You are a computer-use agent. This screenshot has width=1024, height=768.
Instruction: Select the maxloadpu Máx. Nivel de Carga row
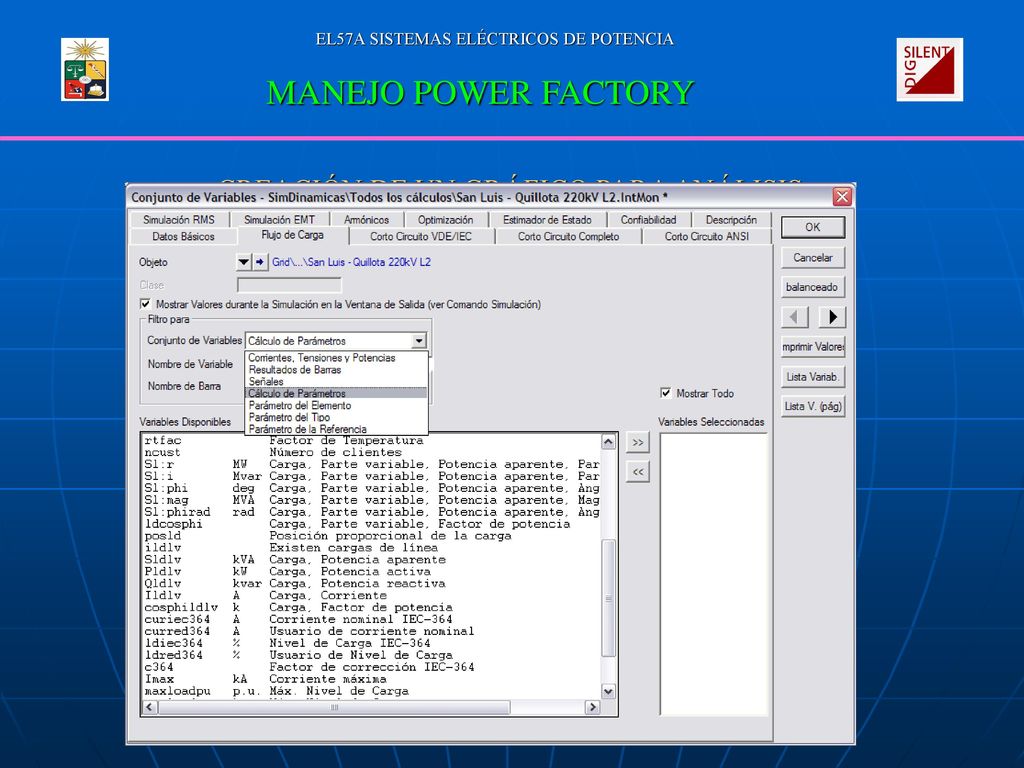pyautogui.click(x=371, y=691)
